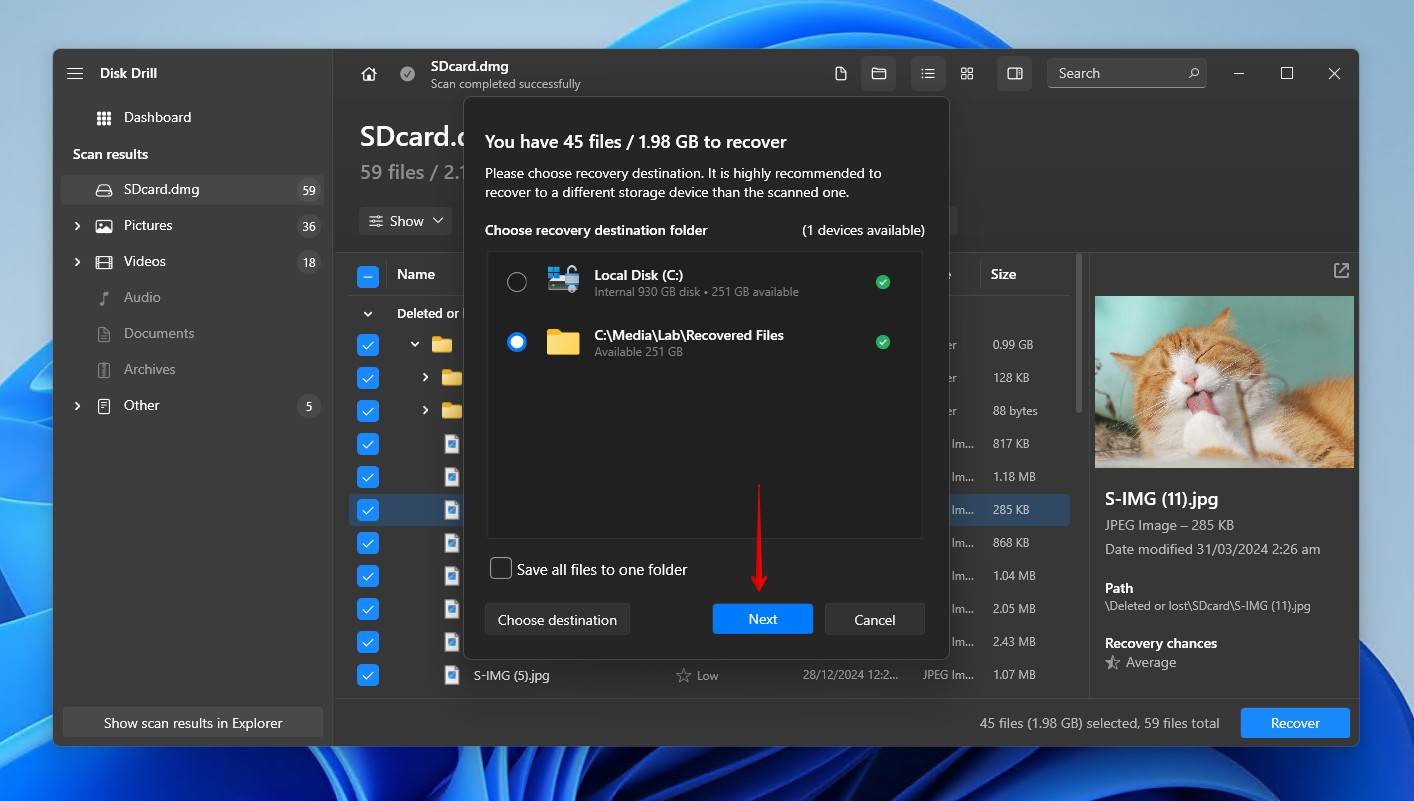Select the Recovered Files folder radio button
The width and height of the screenshot is (1414, 801).
click(x=517, y=342)
